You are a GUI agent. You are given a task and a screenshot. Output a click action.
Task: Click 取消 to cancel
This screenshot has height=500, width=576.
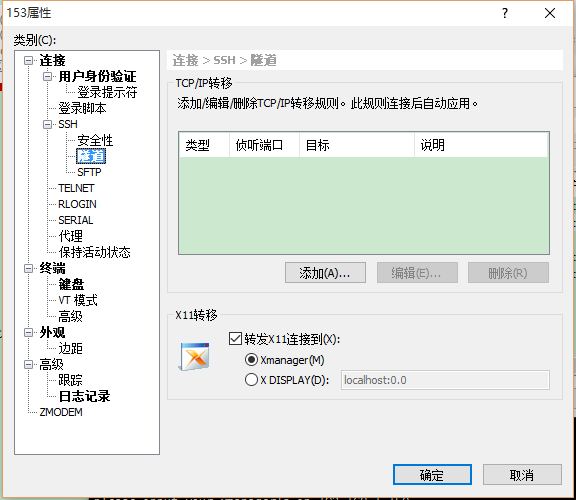522,475
